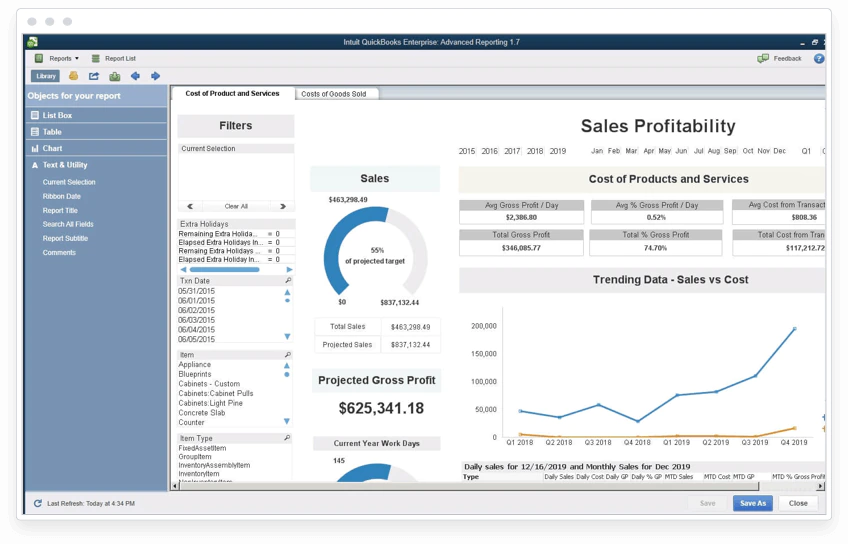The width and height of the screenshot is (848, 544).
Task: Select year 2018 in the filter
Action: [x=535, y=151]
